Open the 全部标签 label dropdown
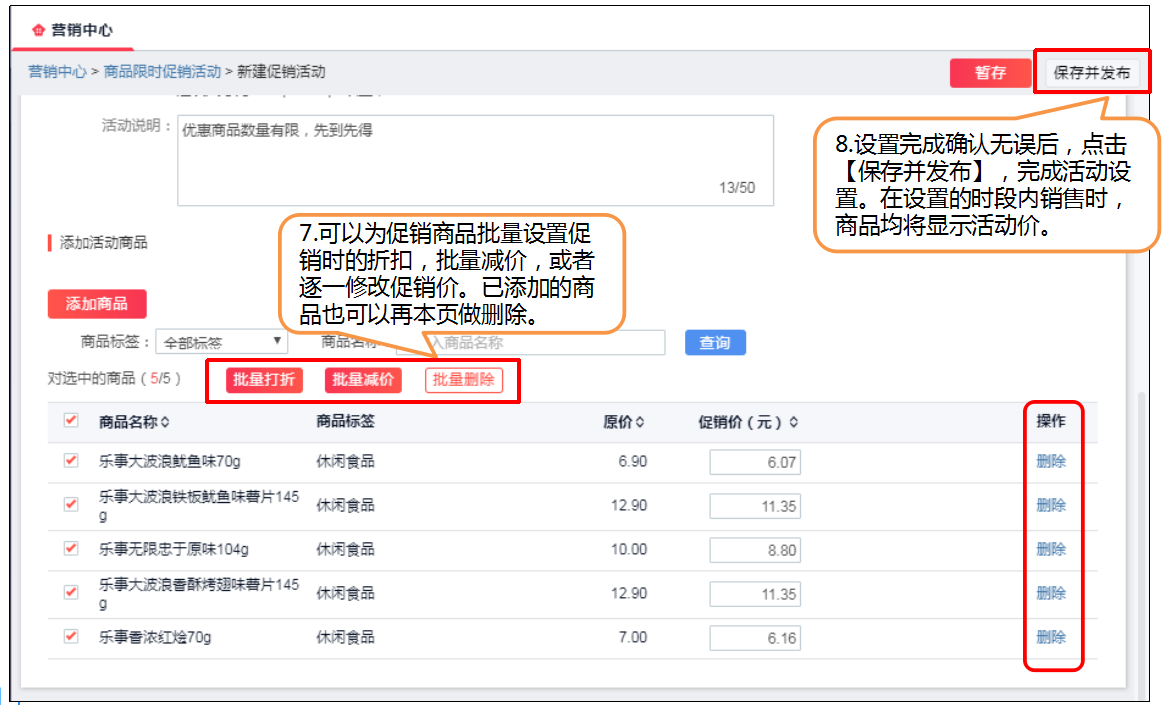This screenshot has height=705, width=1167. point(220,341)
